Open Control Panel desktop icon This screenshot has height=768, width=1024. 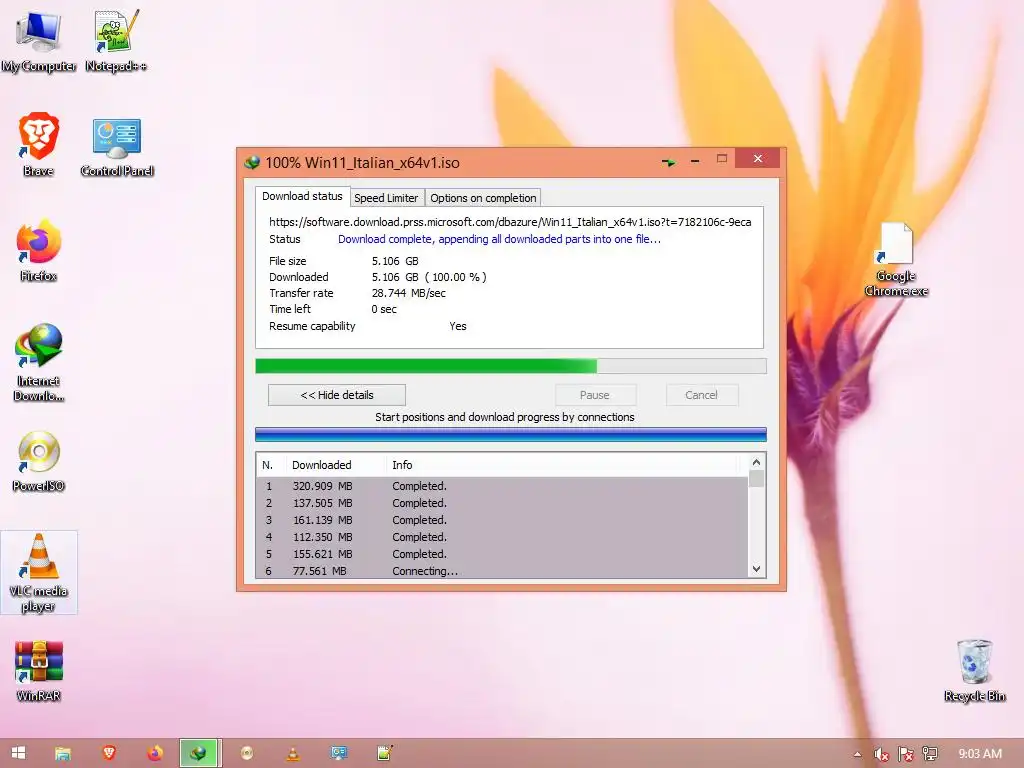point(117,147)
